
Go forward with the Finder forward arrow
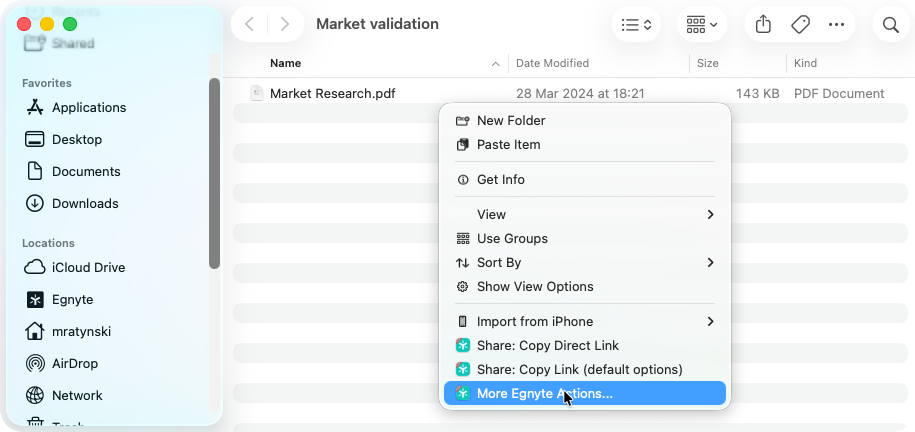point(285,24)
